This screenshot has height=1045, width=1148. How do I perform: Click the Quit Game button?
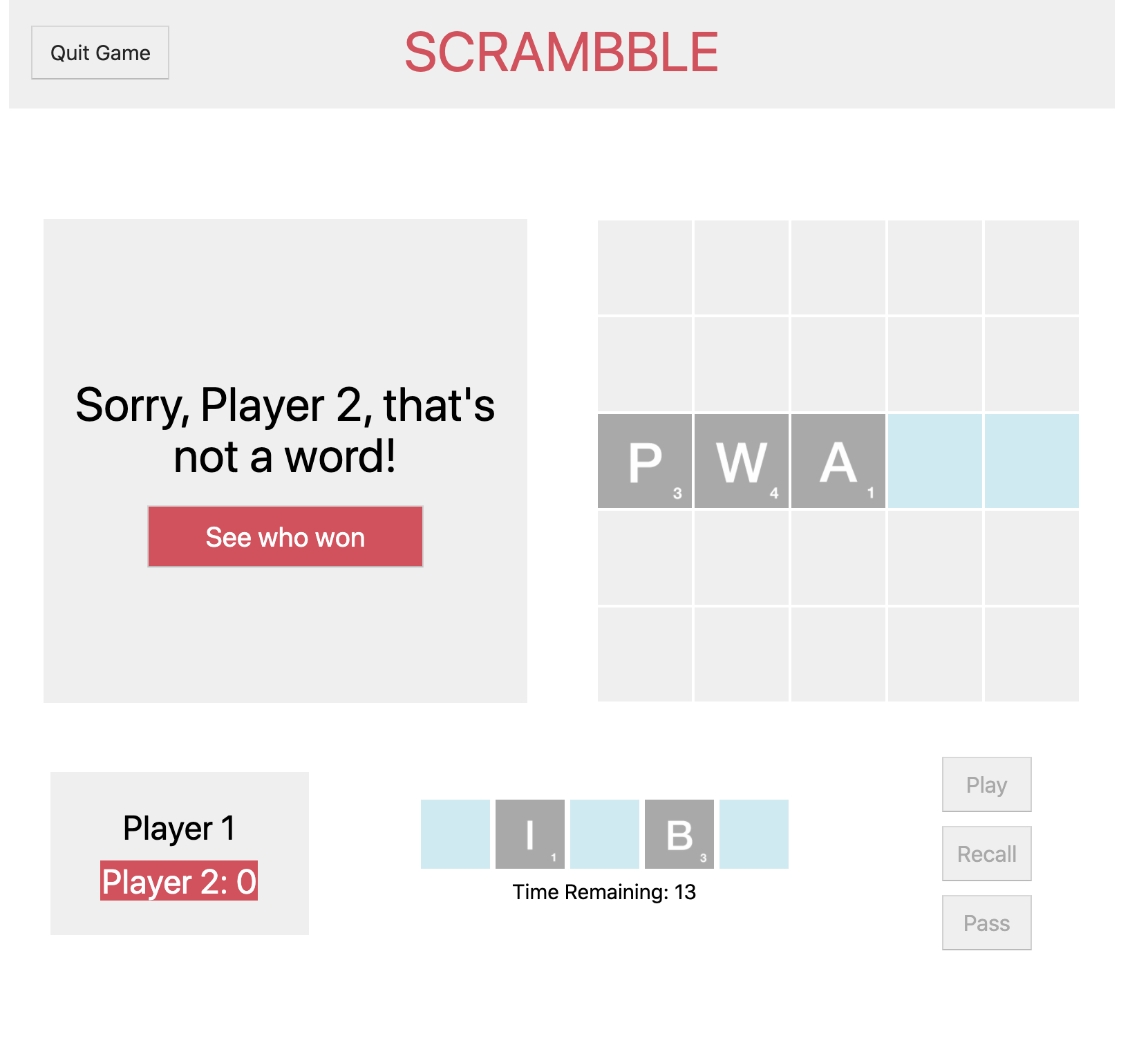coord(100,53)
